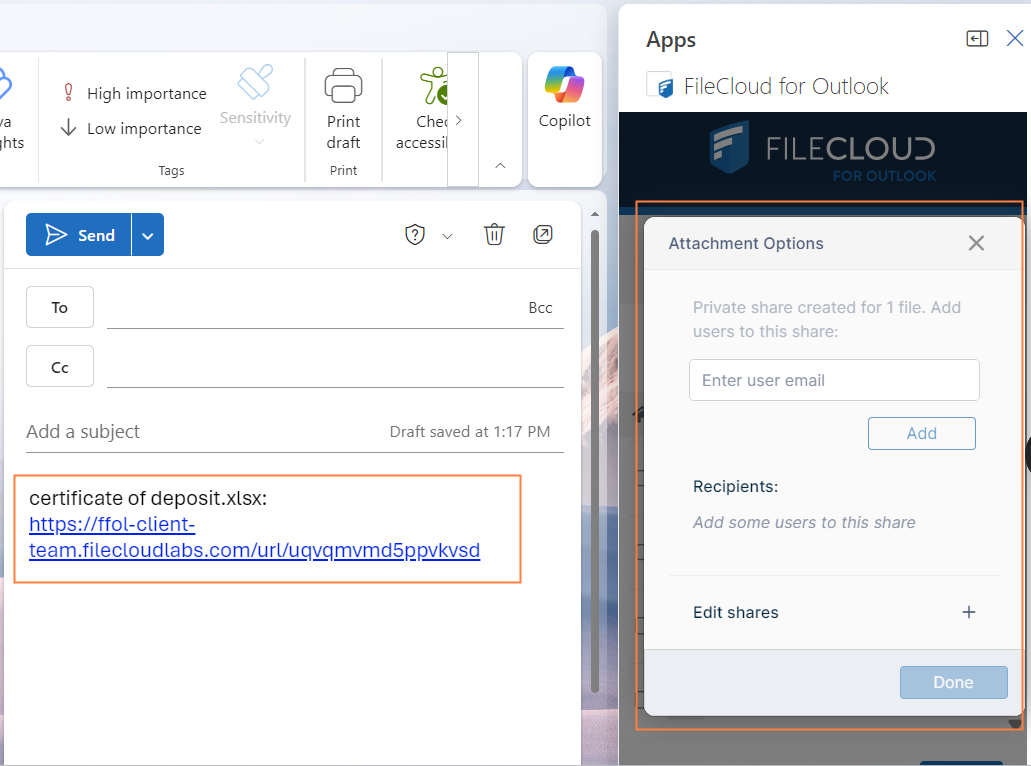Click the shield encrypt options icon

pyautogui.click(x=415, y=235)
